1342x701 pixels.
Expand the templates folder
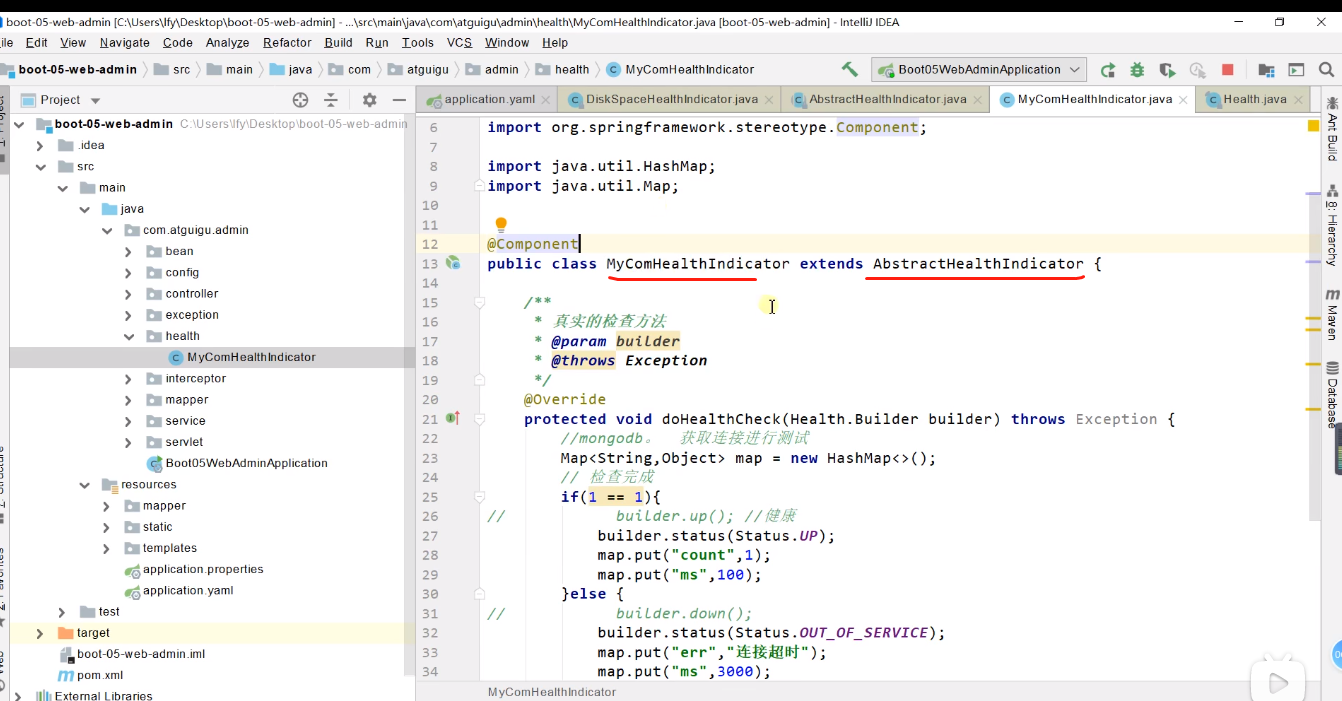click(106, 548)
